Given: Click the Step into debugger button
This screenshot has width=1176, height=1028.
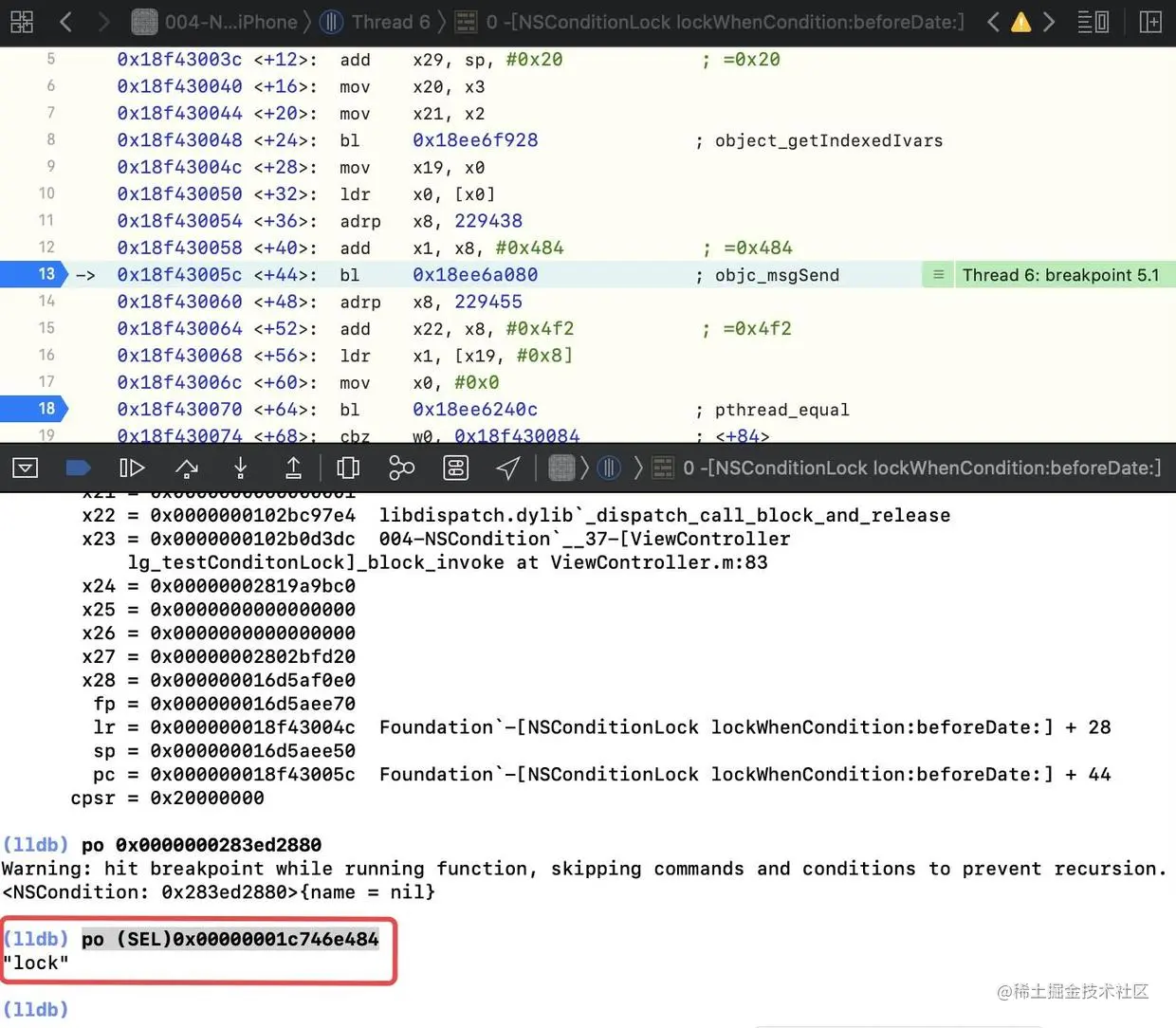Looking at the screenshot, I should tap(241, 468).
